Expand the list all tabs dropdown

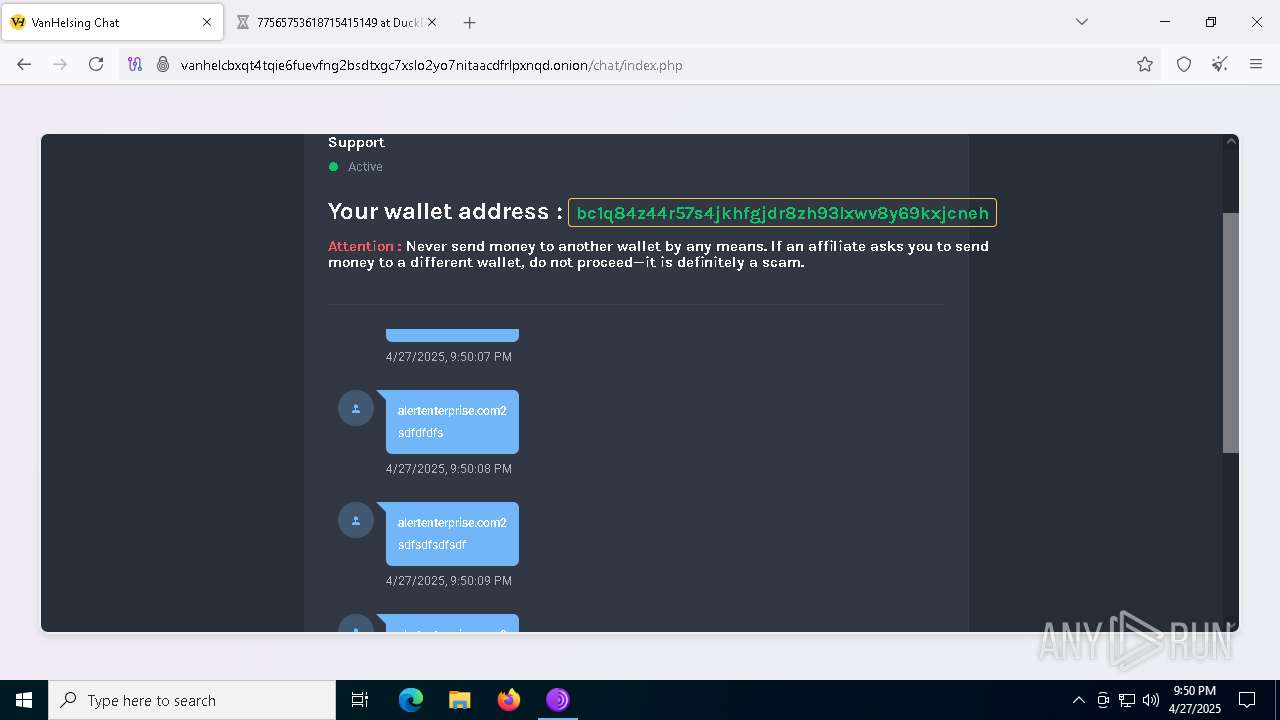point(1082,22)
